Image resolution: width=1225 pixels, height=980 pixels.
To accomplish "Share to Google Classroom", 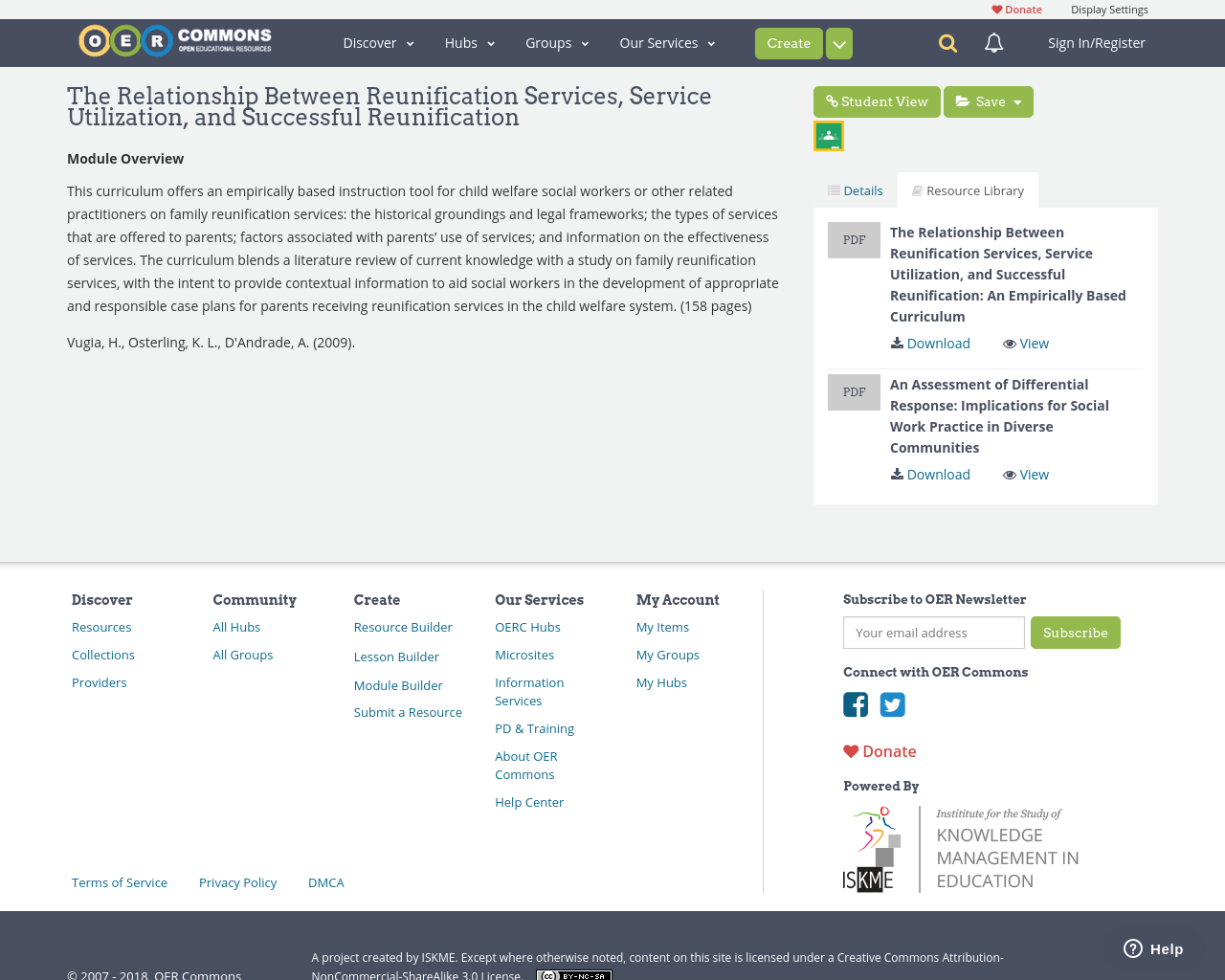I will (828, 135).
